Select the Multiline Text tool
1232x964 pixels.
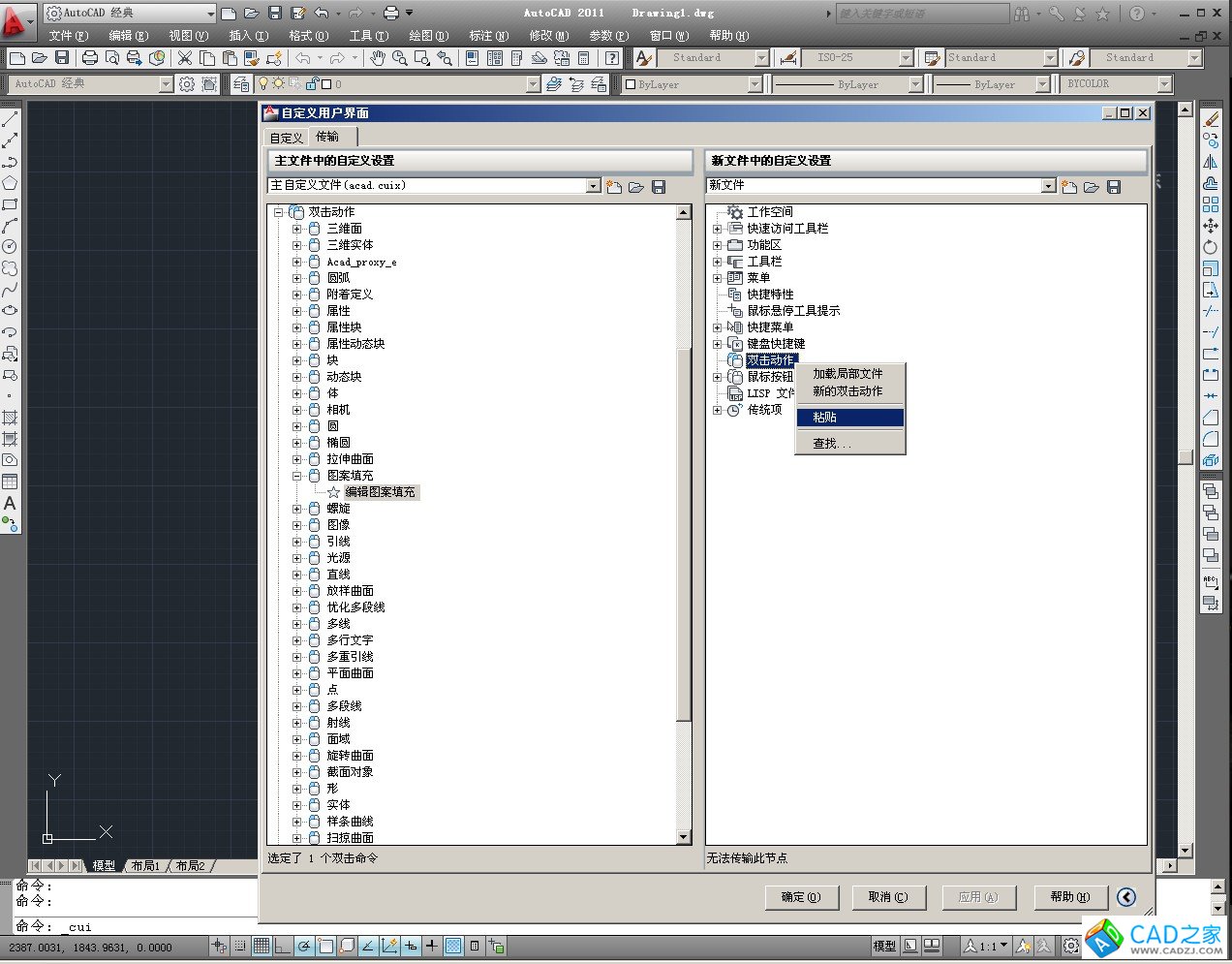pyautogui.click(x=10, y=503)
